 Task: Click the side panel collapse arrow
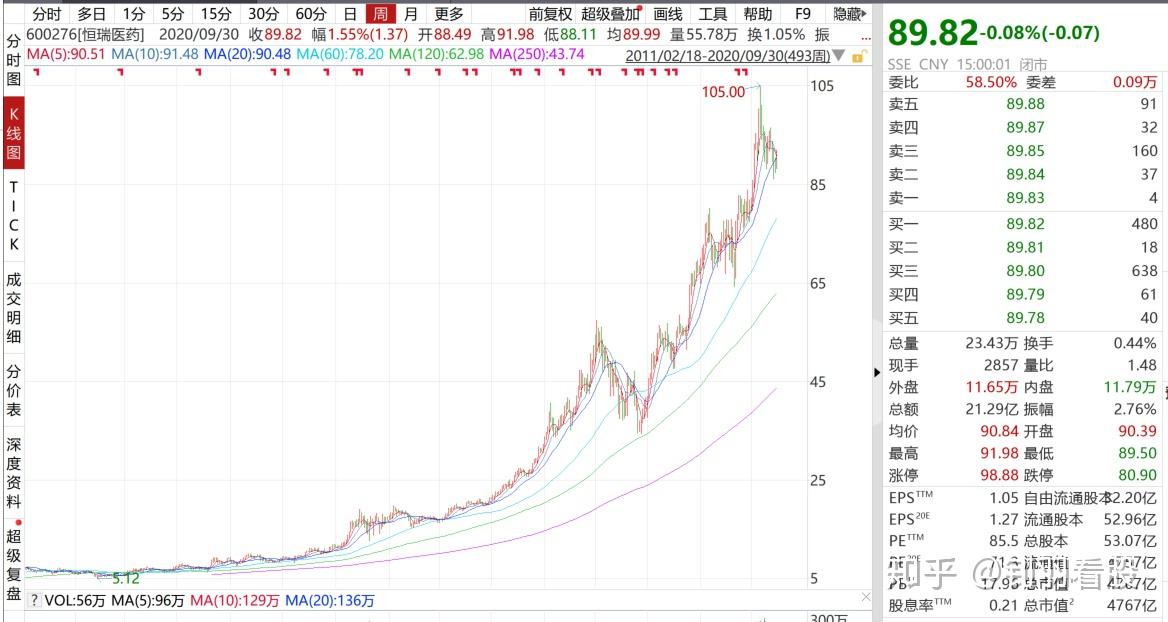point(877,372)
